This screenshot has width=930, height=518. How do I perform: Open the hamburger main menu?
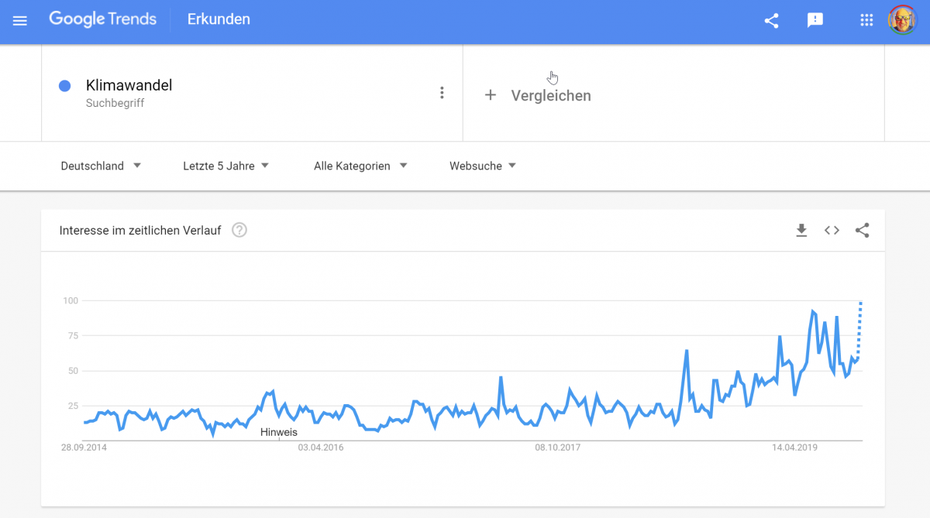[x=20, y=21]
